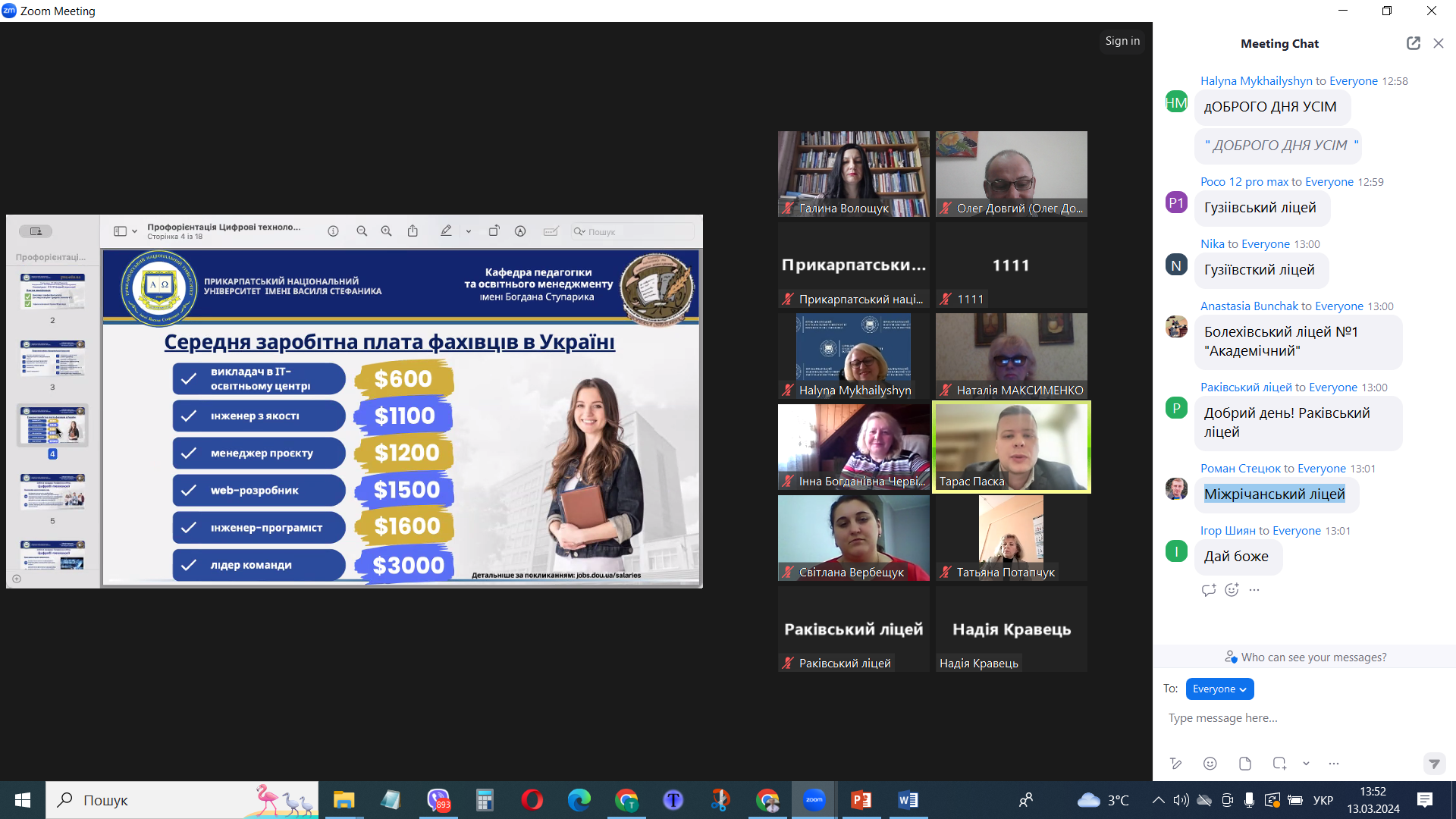Screen dimensions: 1456x819
Task: Click the Sign in button
Action: [1122, 41]
